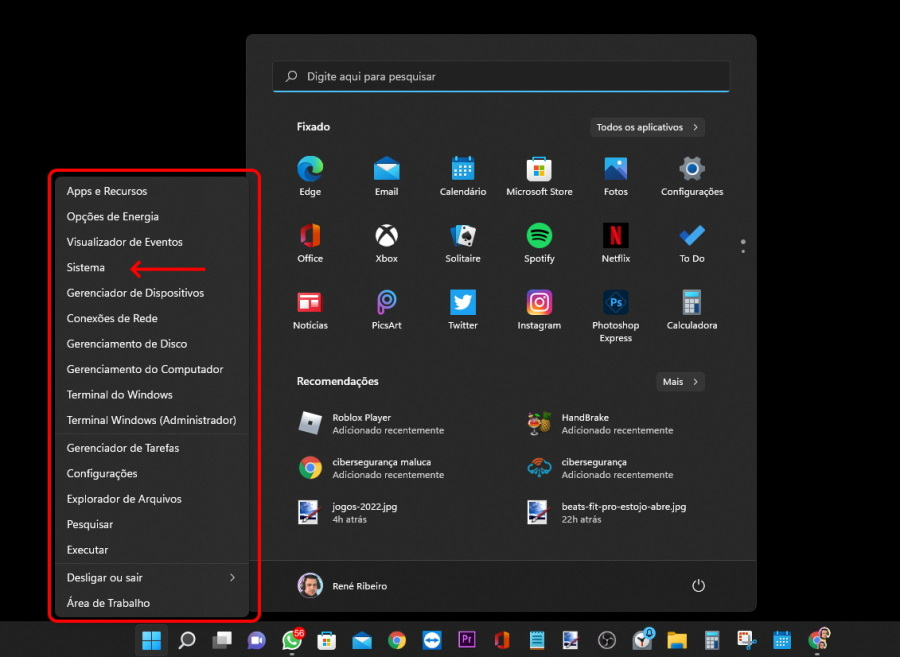Open Microsoft Store from the pinned grid

click(539, 176)
